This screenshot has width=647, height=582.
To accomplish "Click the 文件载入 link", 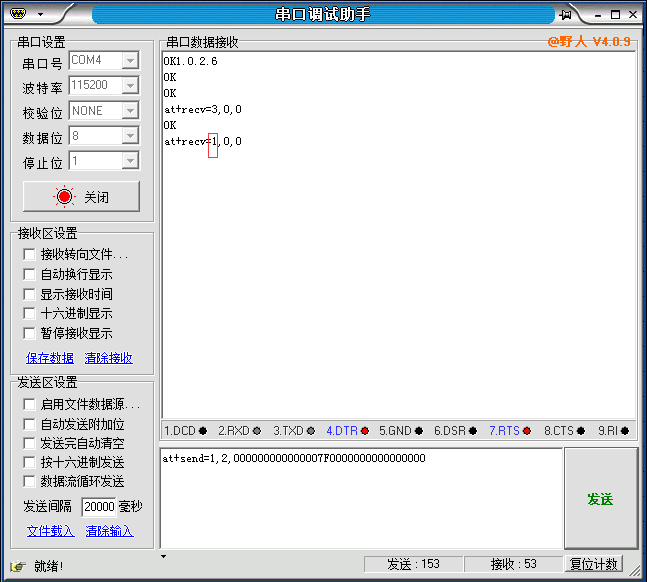I will coord(51,531).
